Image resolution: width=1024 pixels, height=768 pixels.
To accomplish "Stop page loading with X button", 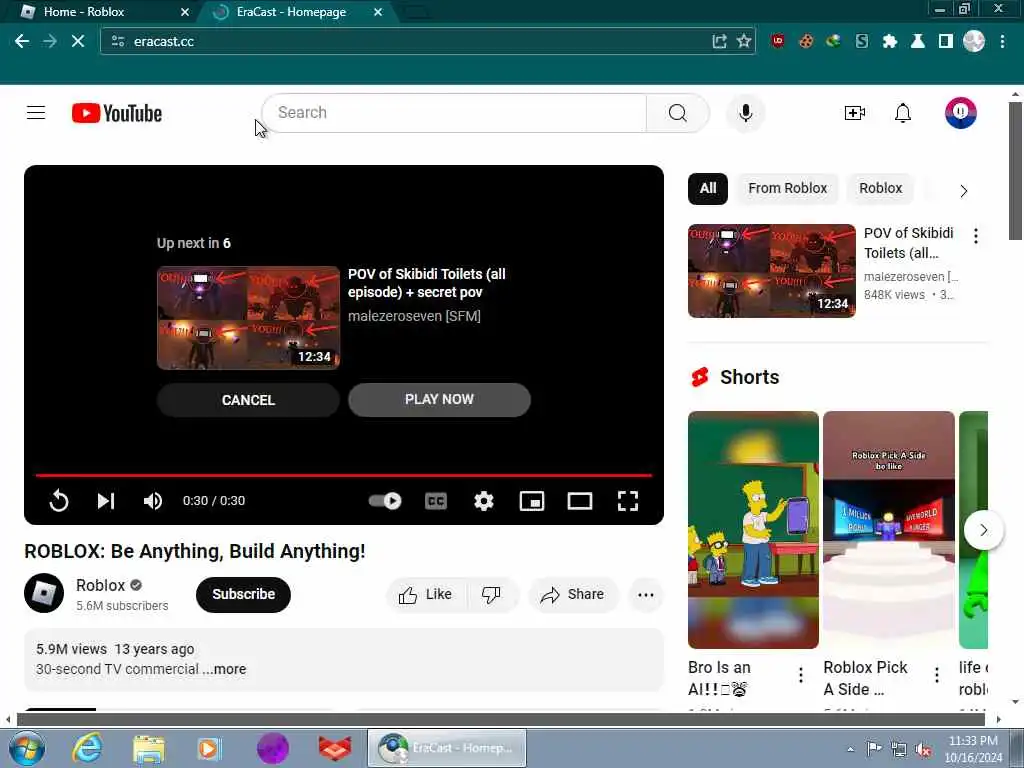I will click(78, 41).
